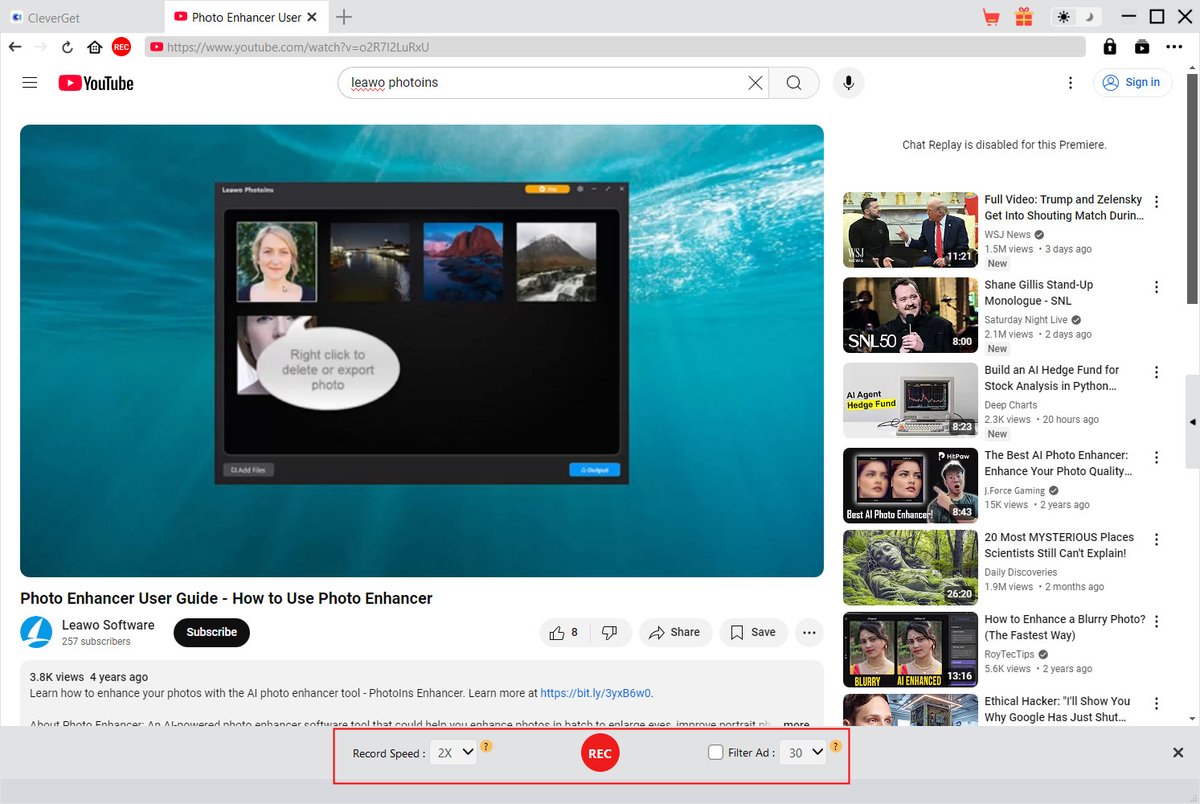This screenshot has width=1200, height=804.
Task: Select the light theme sun toggle
Action: (x=1065, y=16)
